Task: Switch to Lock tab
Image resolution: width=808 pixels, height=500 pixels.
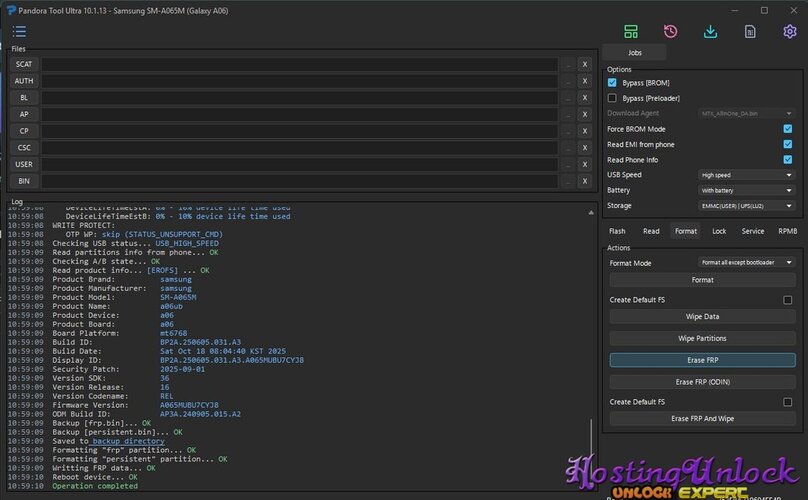Action: coord(719,231)
